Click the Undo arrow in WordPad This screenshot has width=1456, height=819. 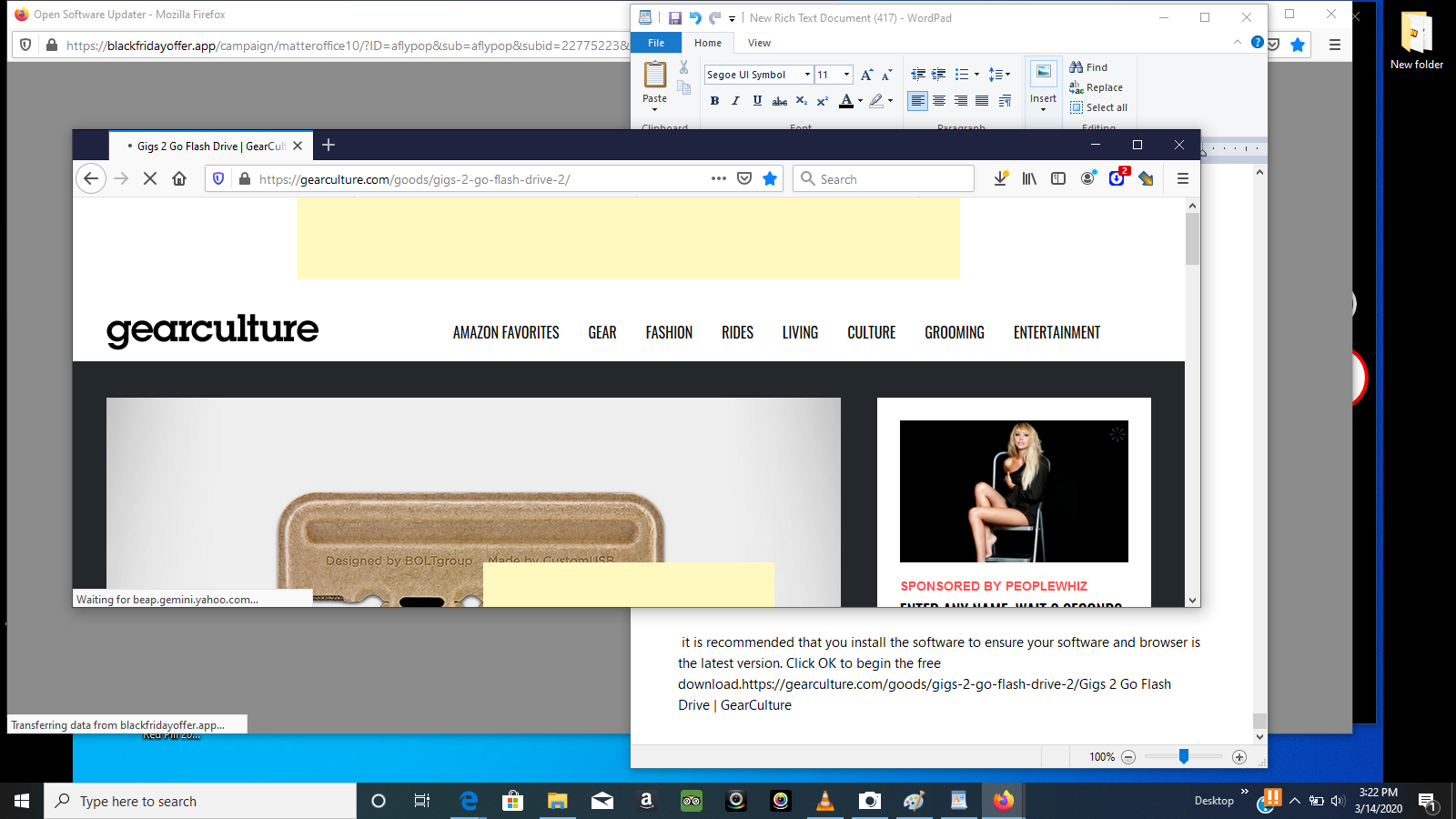pos(695,17)
